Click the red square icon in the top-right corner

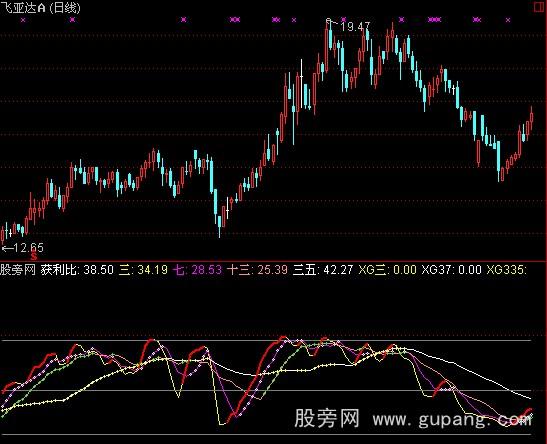(540, 8)
